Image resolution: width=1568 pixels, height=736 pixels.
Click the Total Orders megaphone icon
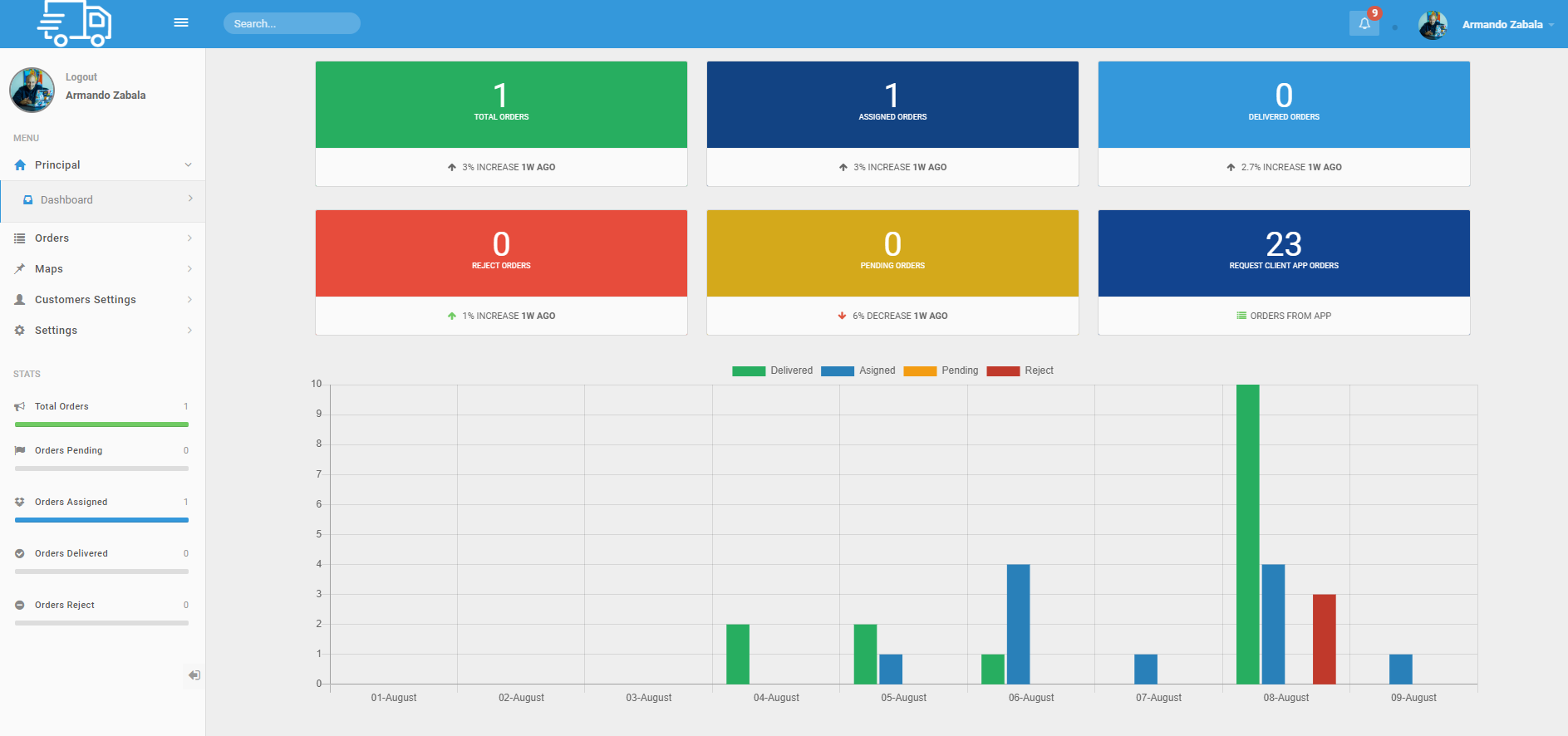(x=20, y=407)
